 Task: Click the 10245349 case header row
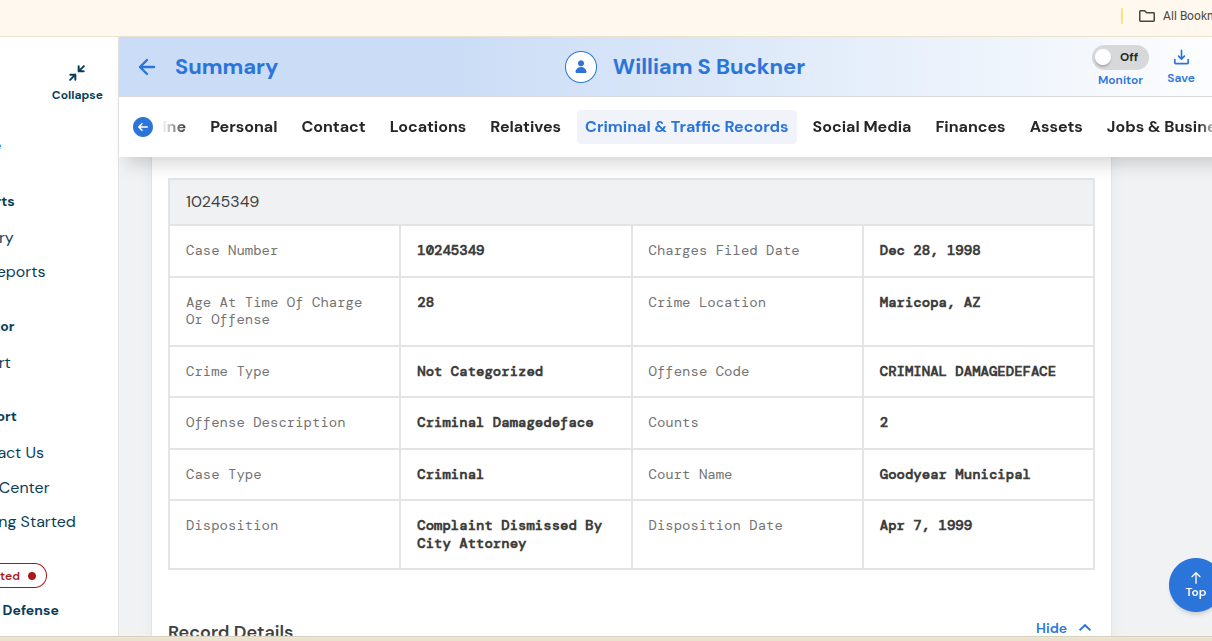tap(630, 201)
